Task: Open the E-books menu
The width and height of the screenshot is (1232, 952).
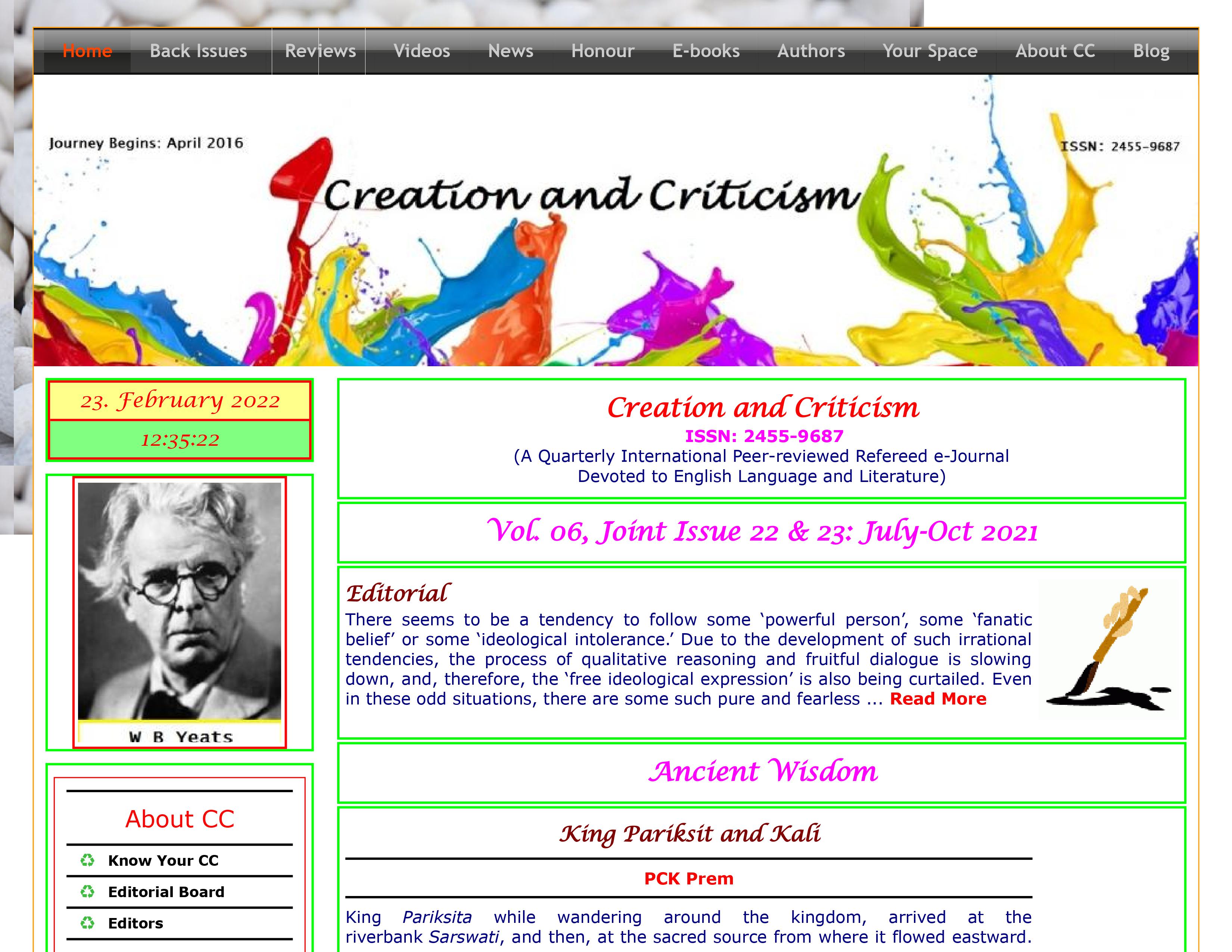Action: [x=706, y=51]
